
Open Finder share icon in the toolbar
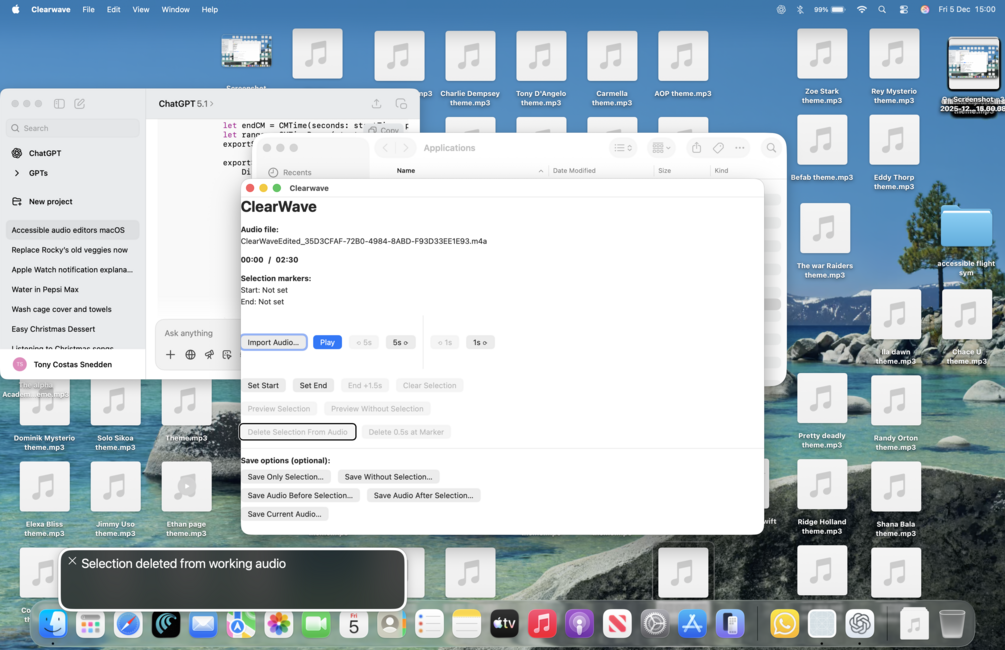[696, 147]
